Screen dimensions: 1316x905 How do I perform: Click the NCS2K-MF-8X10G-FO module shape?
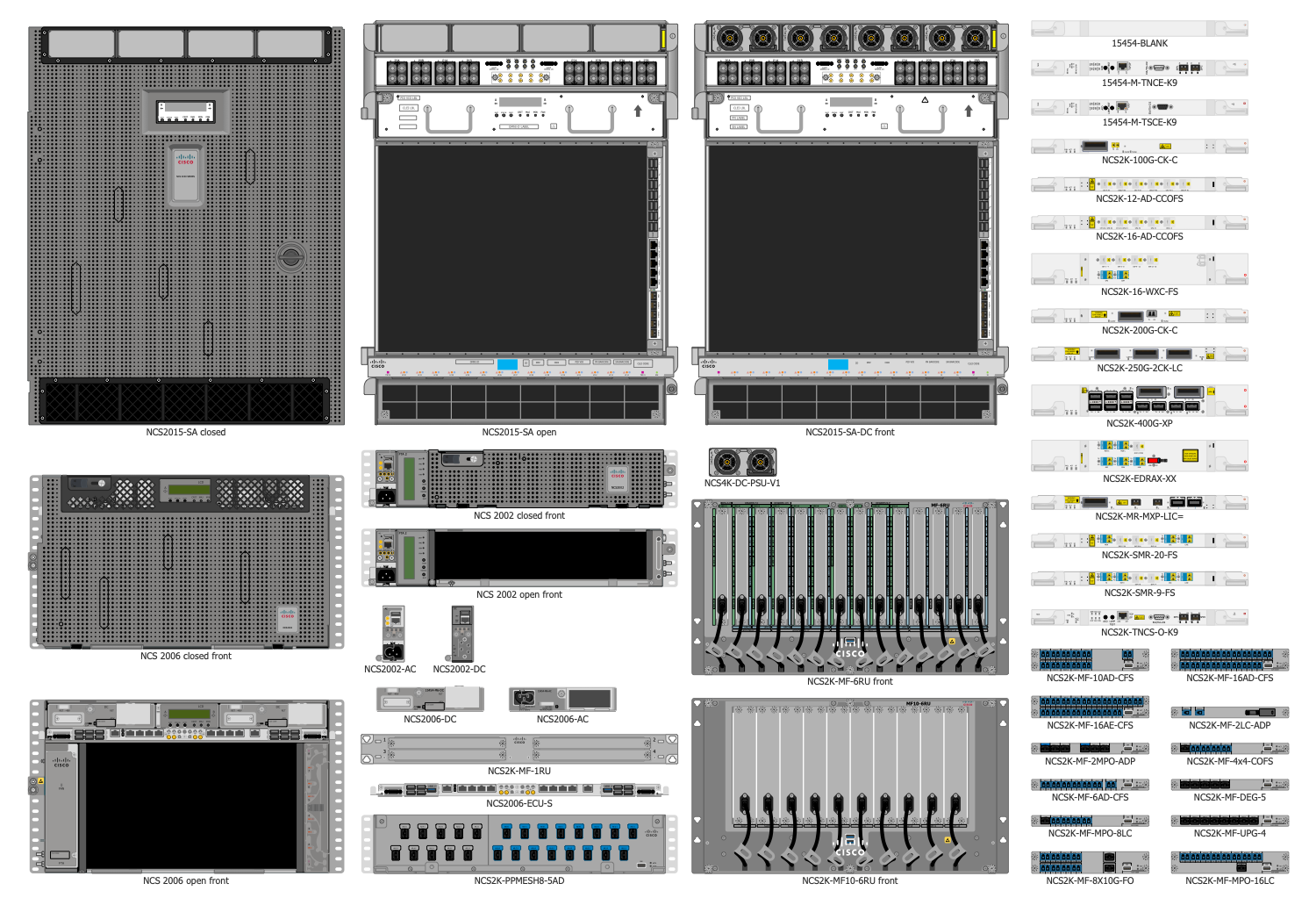pyautogui.click(x=1090, y=862)
